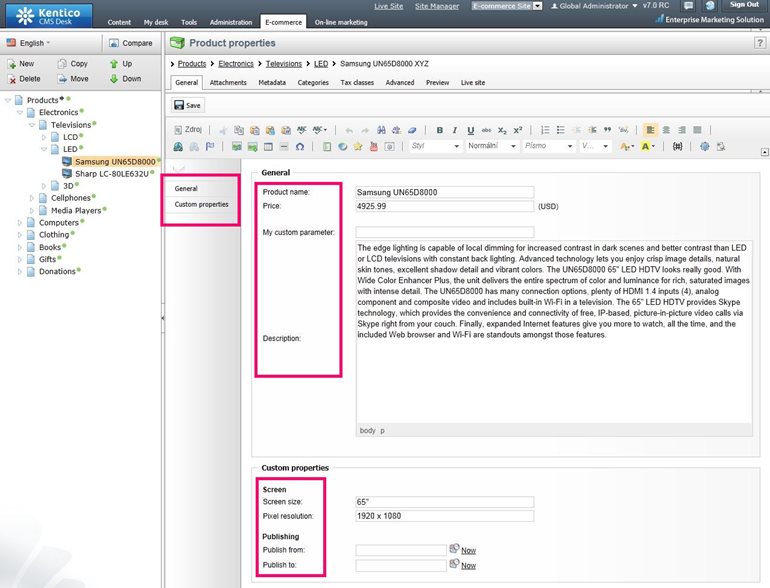Open the Site Manager link

[x=437, y=6]
